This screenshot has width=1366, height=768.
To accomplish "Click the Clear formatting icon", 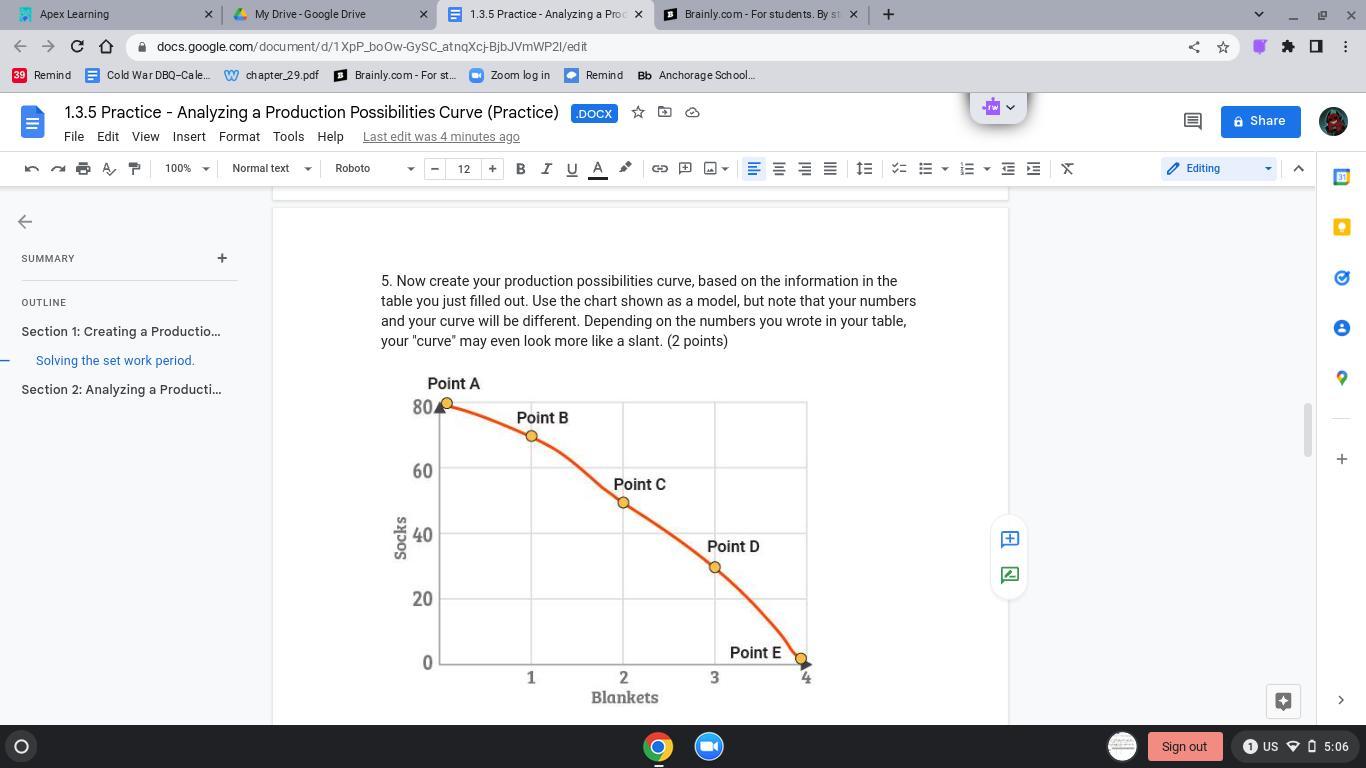I will (1067, 169).
